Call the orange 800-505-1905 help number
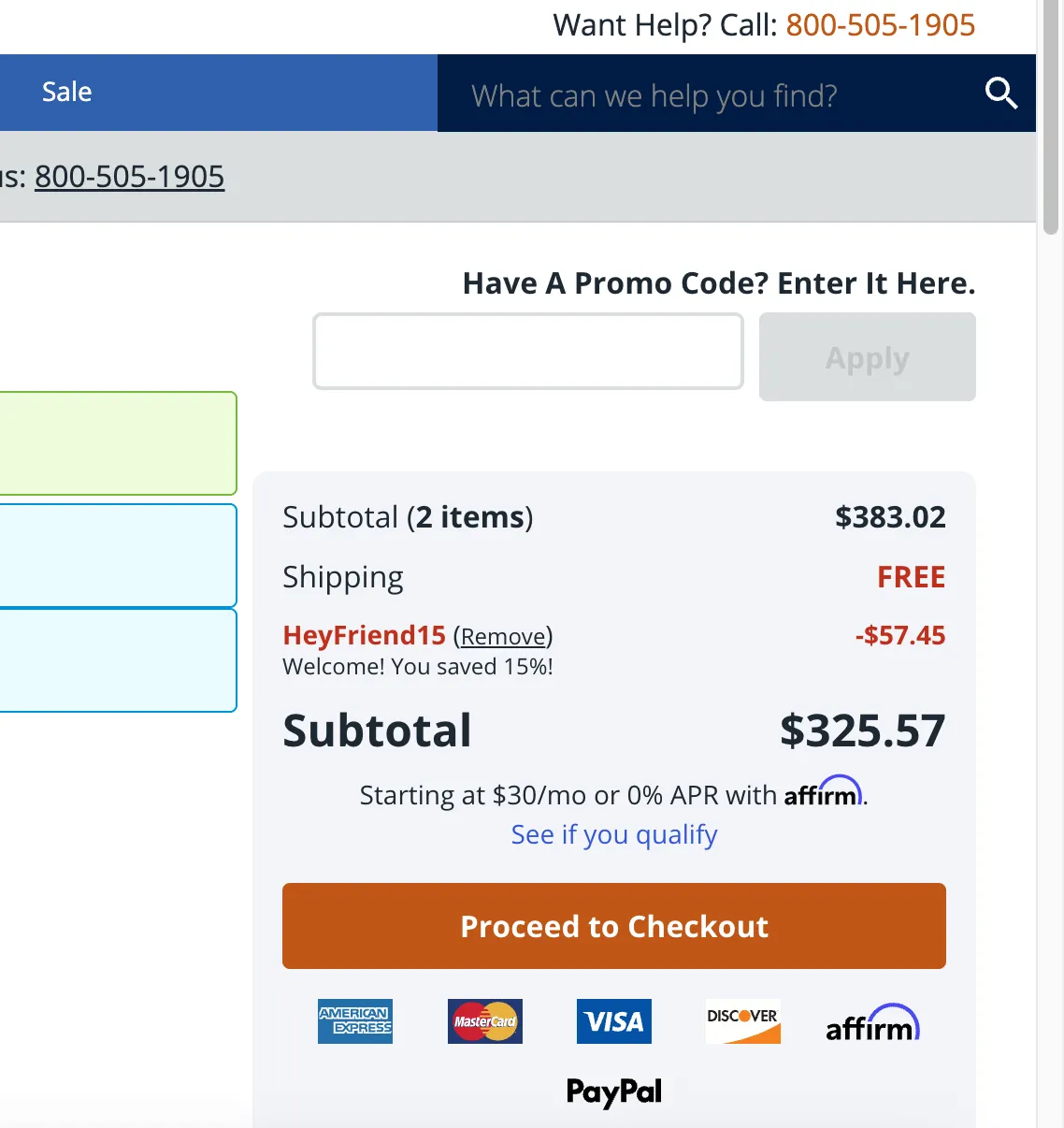This screenshot has height=1128, width=1064. coord(880,25)
